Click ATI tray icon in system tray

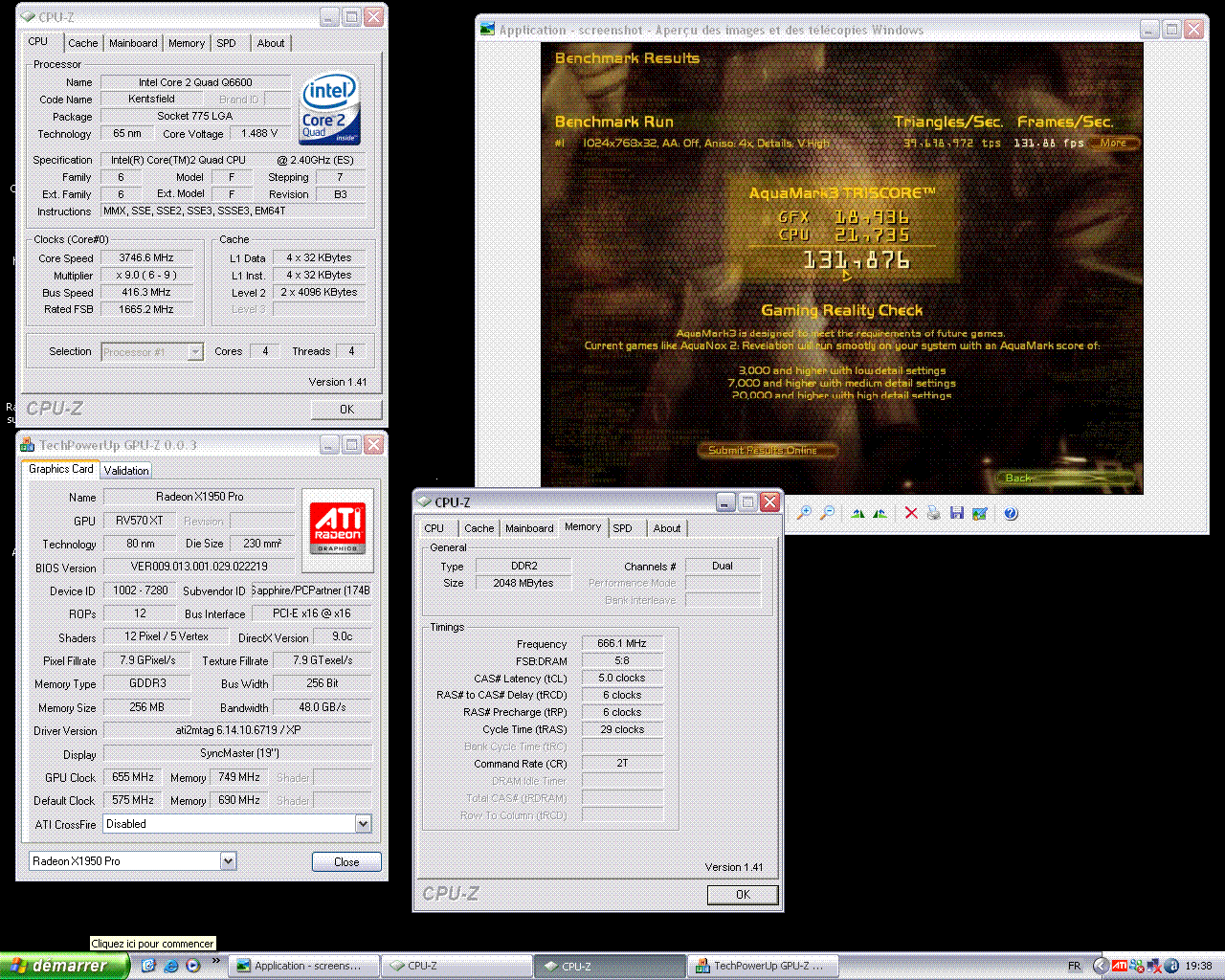1119,966
